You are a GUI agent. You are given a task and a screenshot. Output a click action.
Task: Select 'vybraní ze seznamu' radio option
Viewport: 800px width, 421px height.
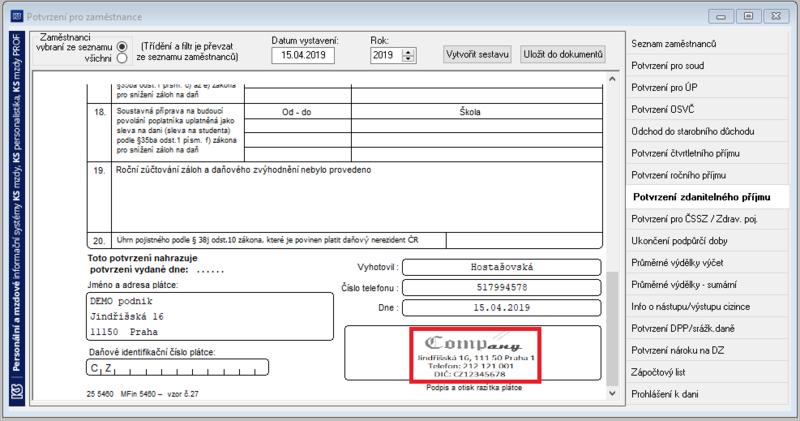(121, 47)
